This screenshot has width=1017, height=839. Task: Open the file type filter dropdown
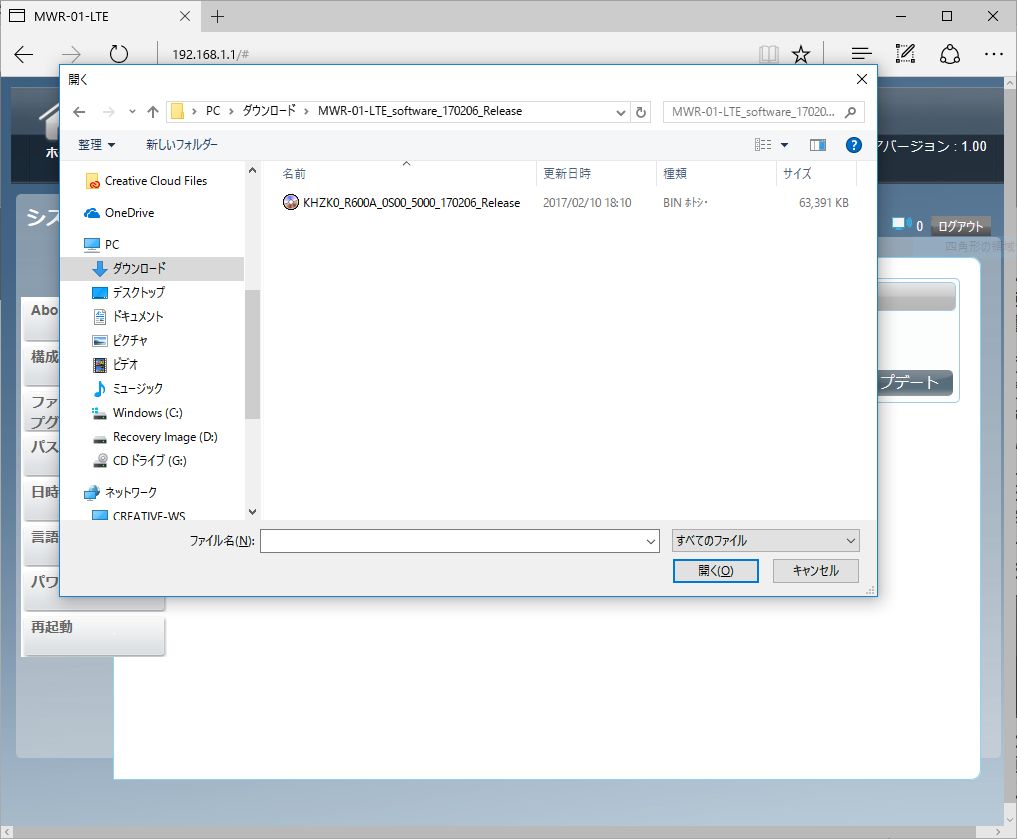(766, 541)
